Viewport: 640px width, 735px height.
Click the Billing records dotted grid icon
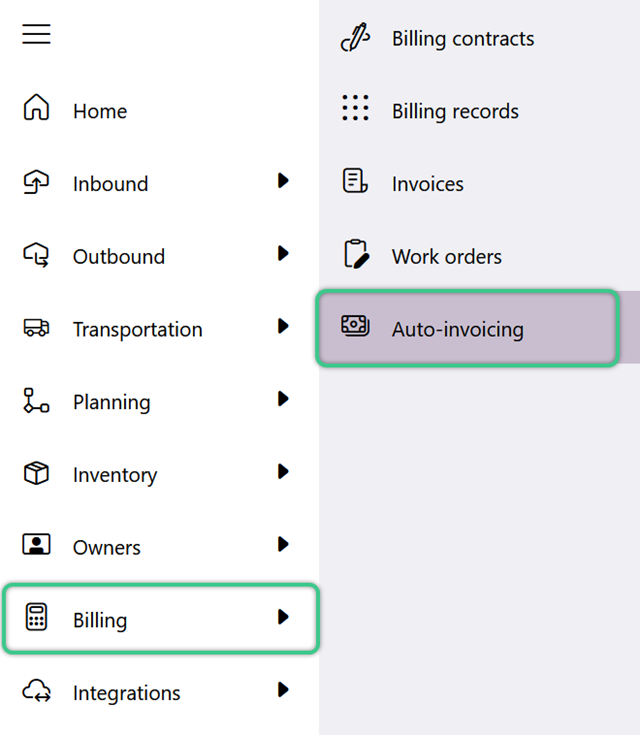[x=355, y=108]
